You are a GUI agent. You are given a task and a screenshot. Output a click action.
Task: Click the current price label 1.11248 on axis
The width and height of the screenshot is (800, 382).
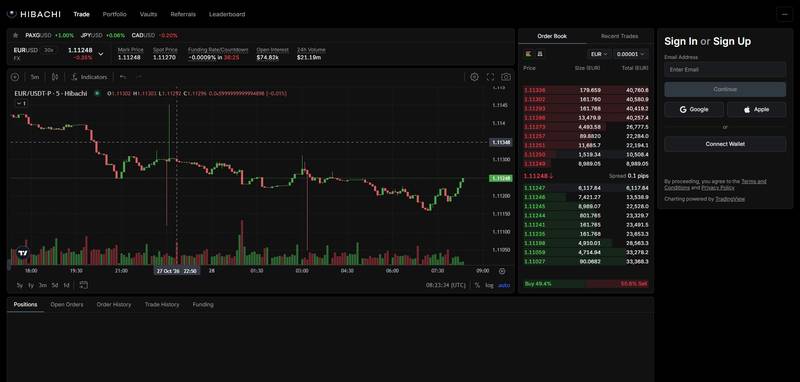click(x=500, y=179)
